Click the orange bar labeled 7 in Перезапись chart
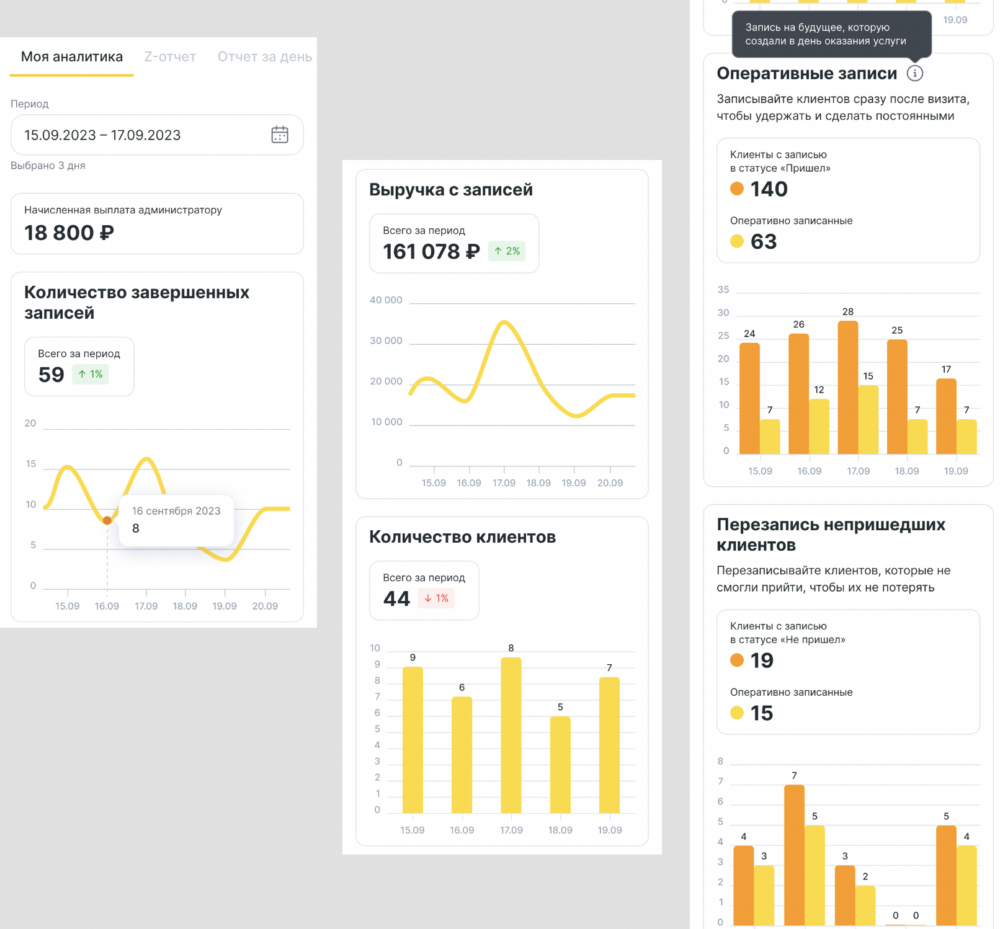 (794, 855)
